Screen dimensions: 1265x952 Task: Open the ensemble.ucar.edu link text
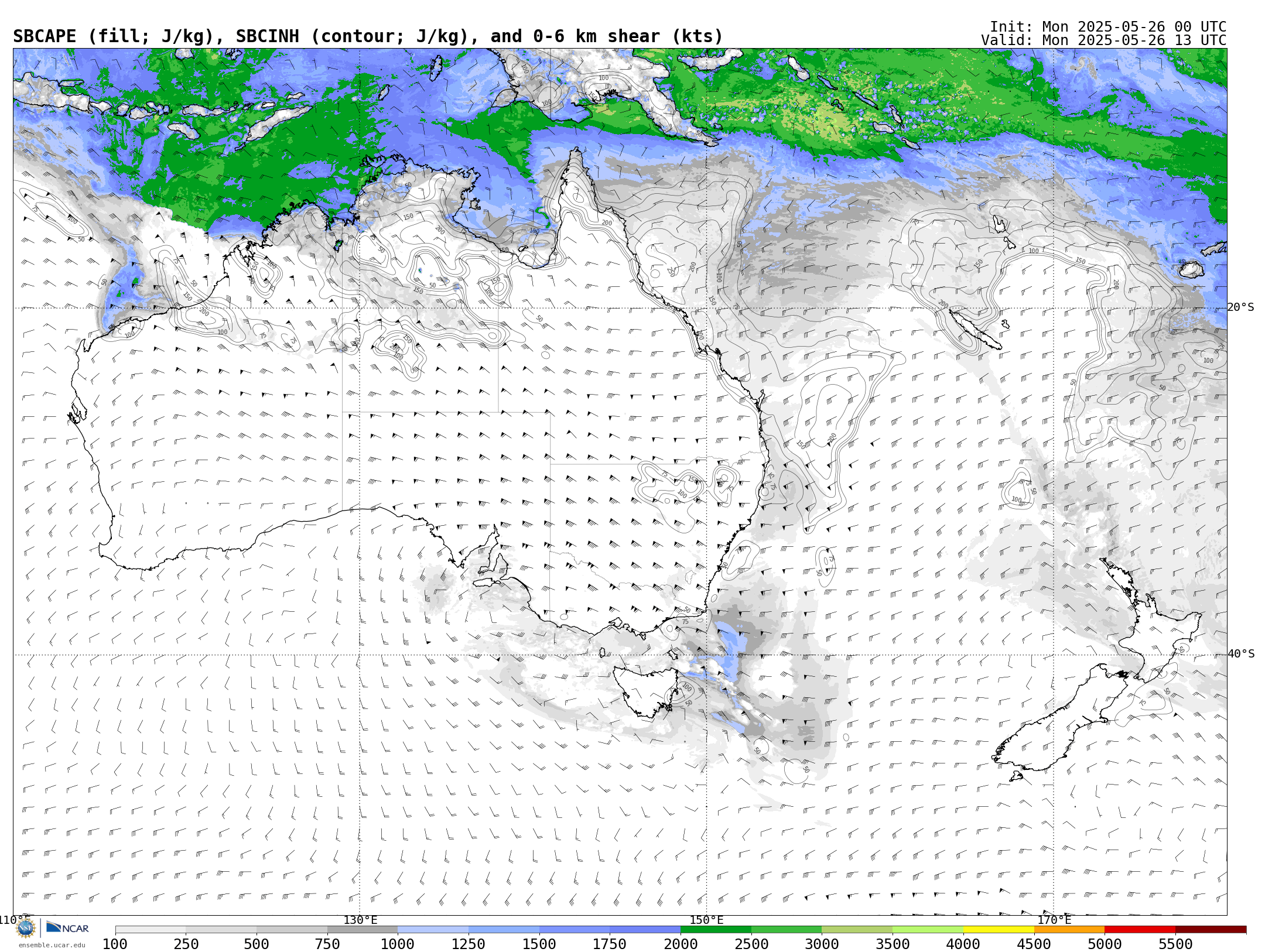[52, 945]
